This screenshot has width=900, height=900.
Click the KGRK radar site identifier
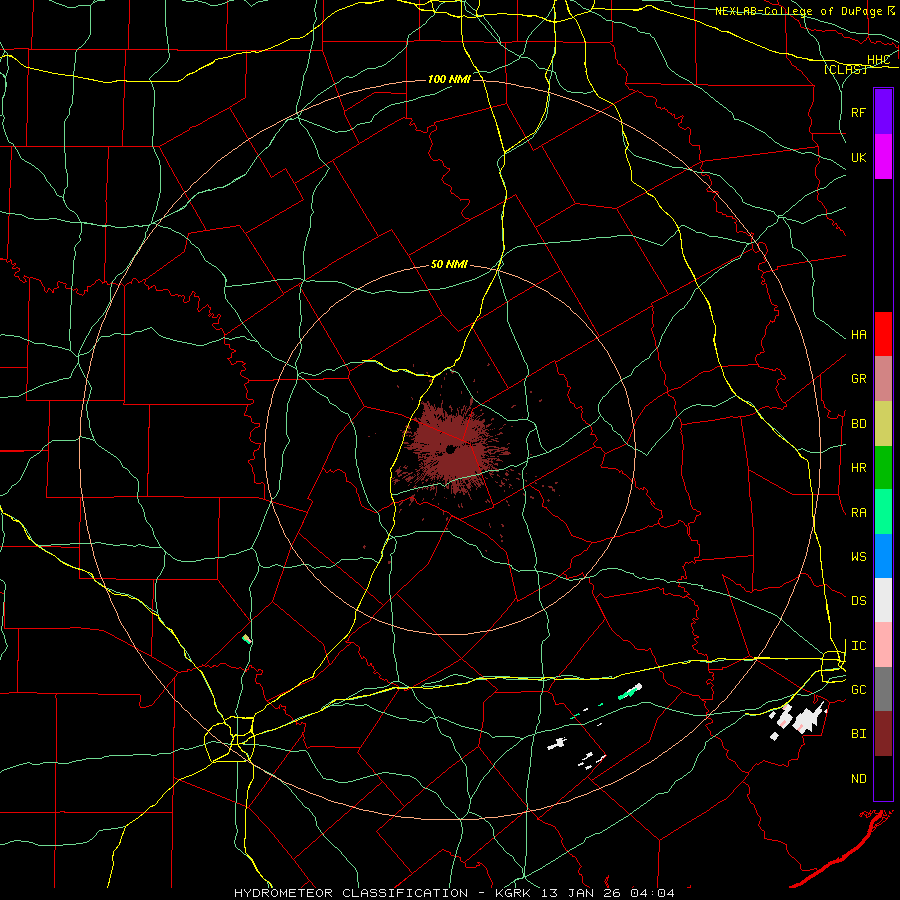pyautogui.click(x=513, y=893)
